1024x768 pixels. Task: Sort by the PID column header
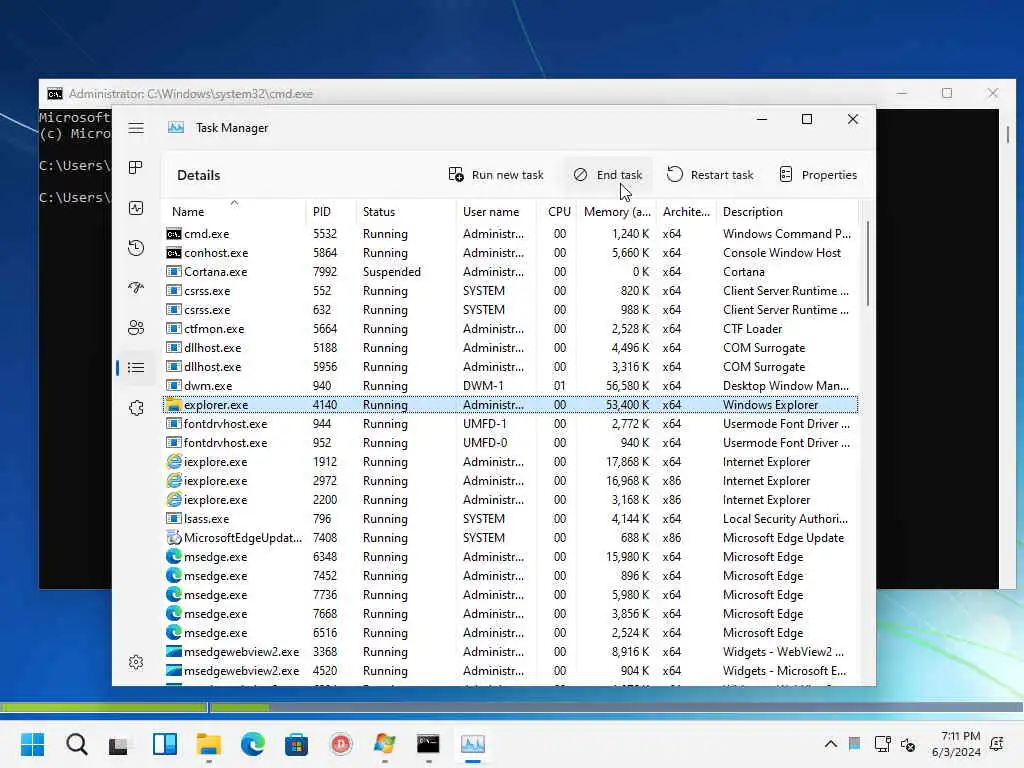(x=330, y=212)
